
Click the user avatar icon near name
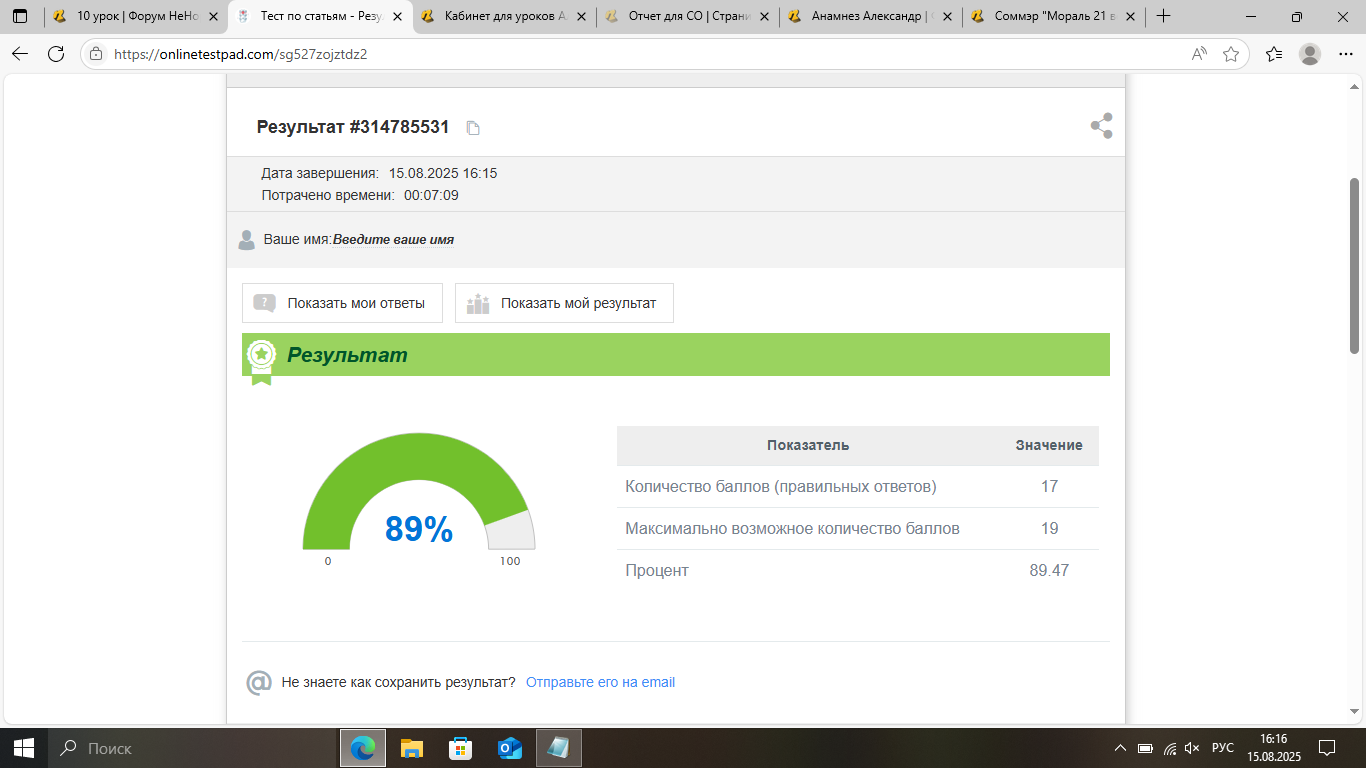247,240
